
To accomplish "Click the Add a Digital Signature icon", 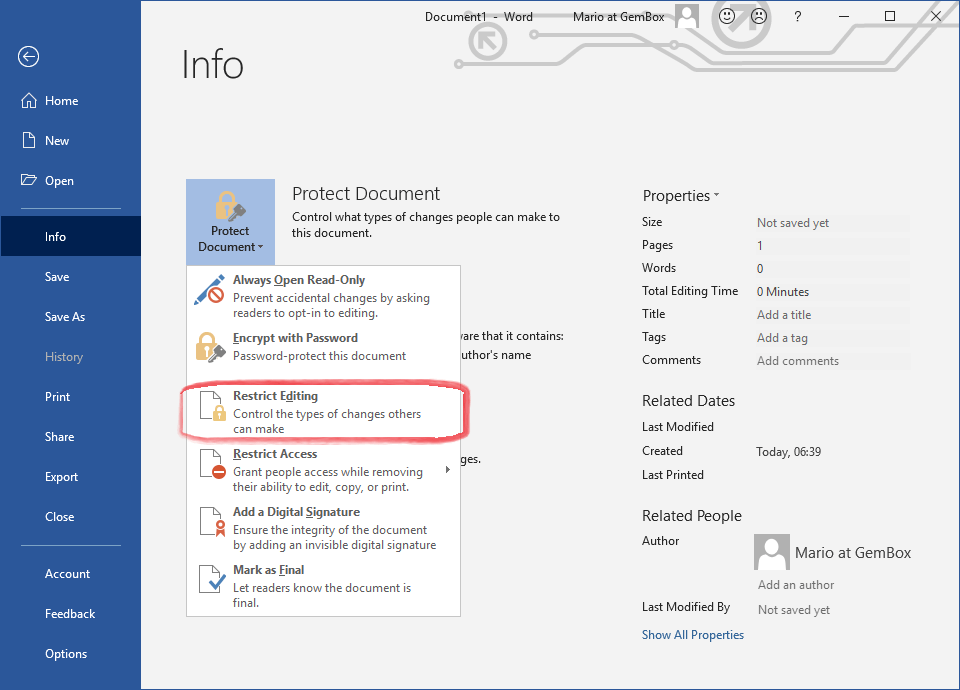I will pyautogui.click(x=210, y=522).
